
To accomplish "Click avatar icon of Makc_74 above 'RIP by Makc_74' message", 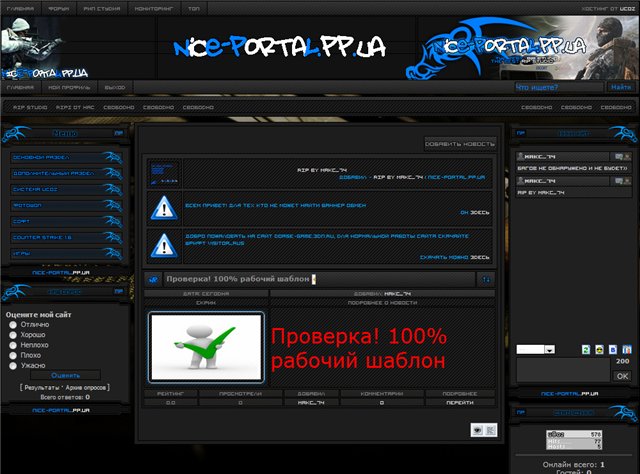I will 520,181.
